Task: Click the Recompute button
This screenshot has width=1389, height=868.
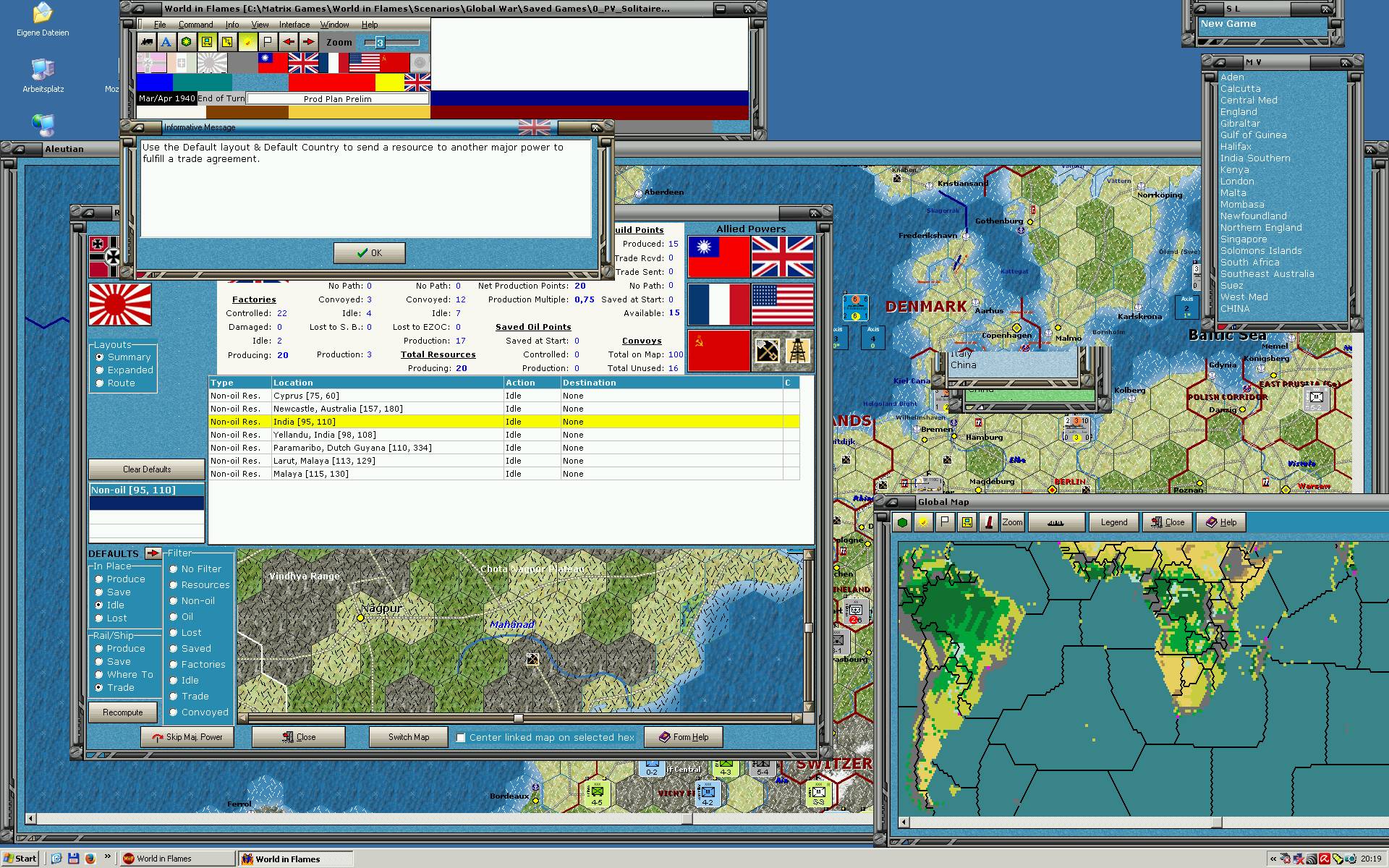Action: pos(123,712)
